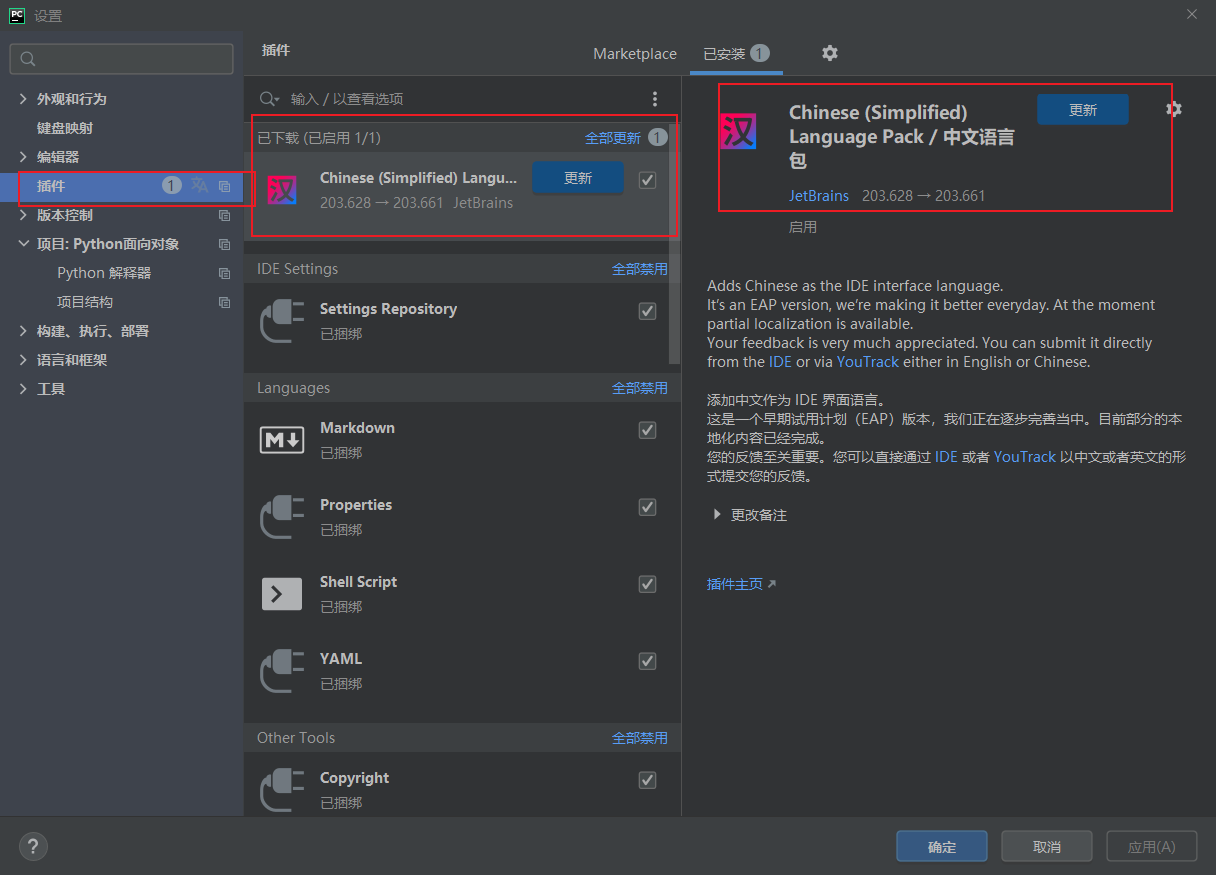Toggle the Shell Script plugin checkbox
This screenshot has width=1216, height=875.
pos(647,584)
